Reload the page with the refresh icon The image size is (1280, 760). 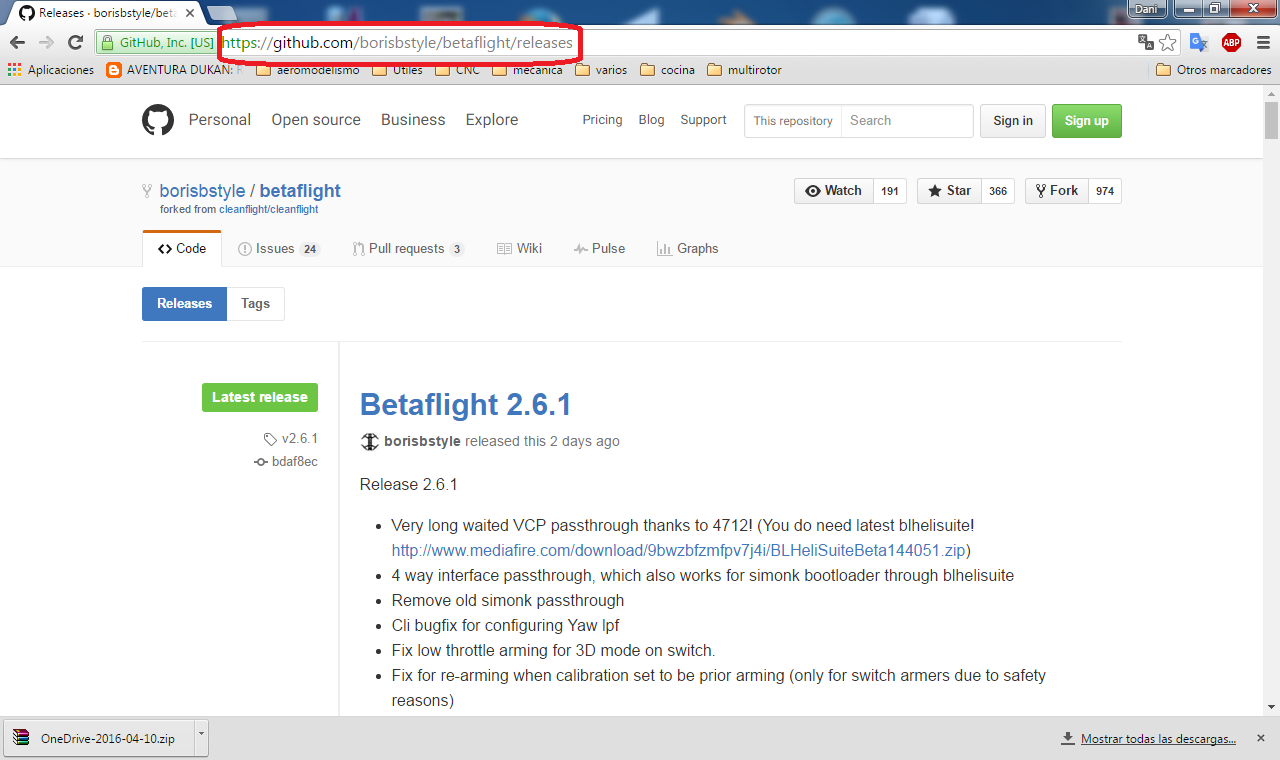click(75, 42)
